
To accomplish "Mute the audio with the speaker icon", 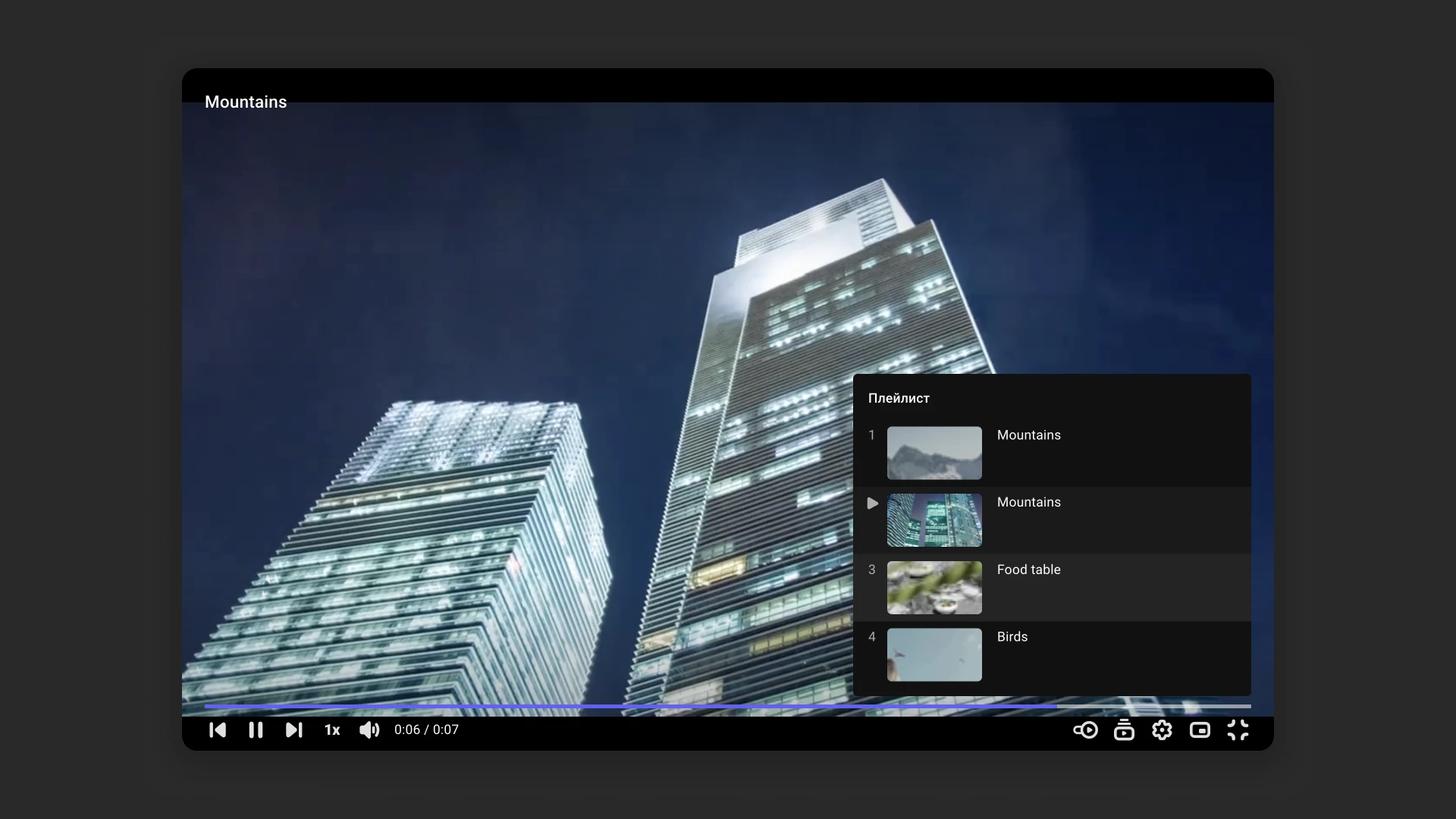I will 369,730.
